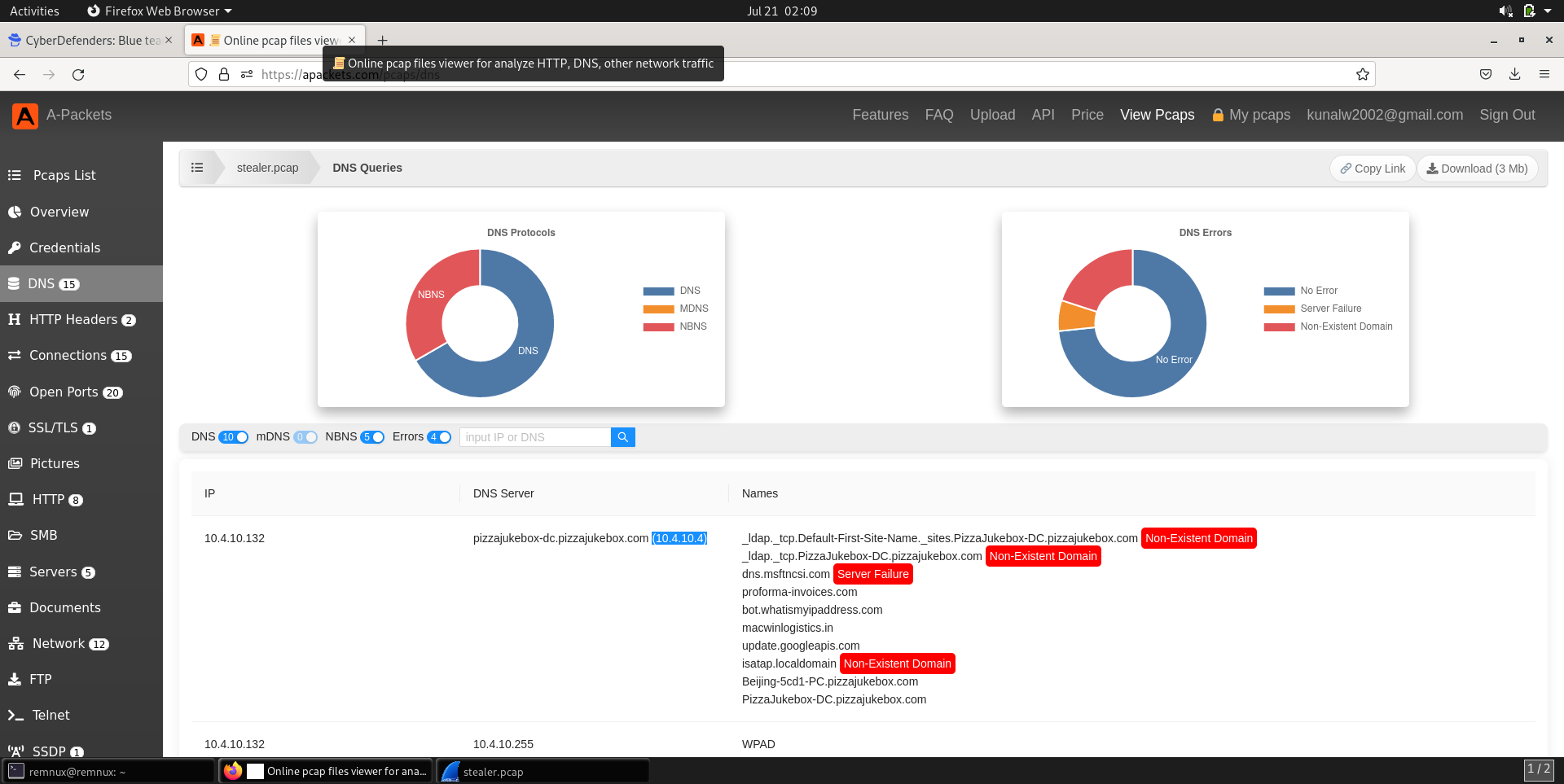Toggle the Errors filter switch
The height and width of the screenshot is (784, 1564).
pyautogui.click(x=439, y=437)
